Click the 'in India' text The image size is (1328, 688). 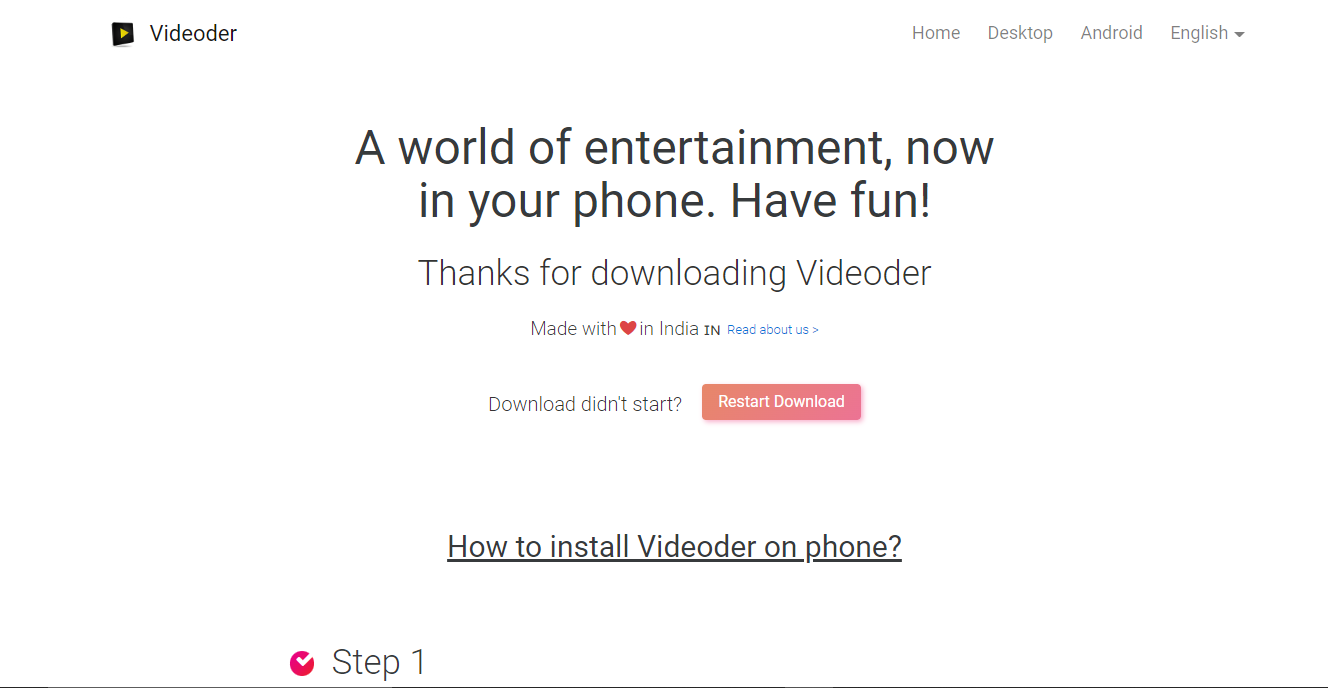point(669,329)
